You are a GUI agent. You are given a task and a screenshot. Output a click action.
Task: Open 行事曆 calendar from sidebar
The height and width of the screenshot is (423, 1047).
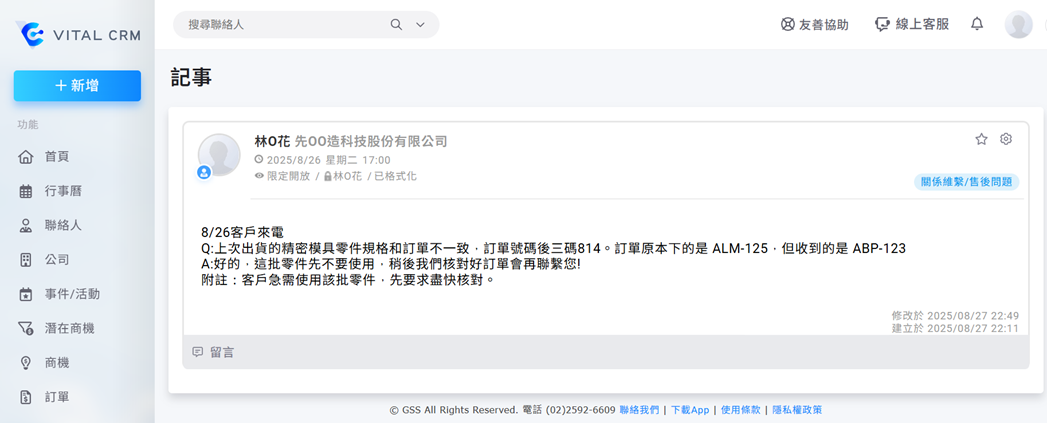pos(63,191)
